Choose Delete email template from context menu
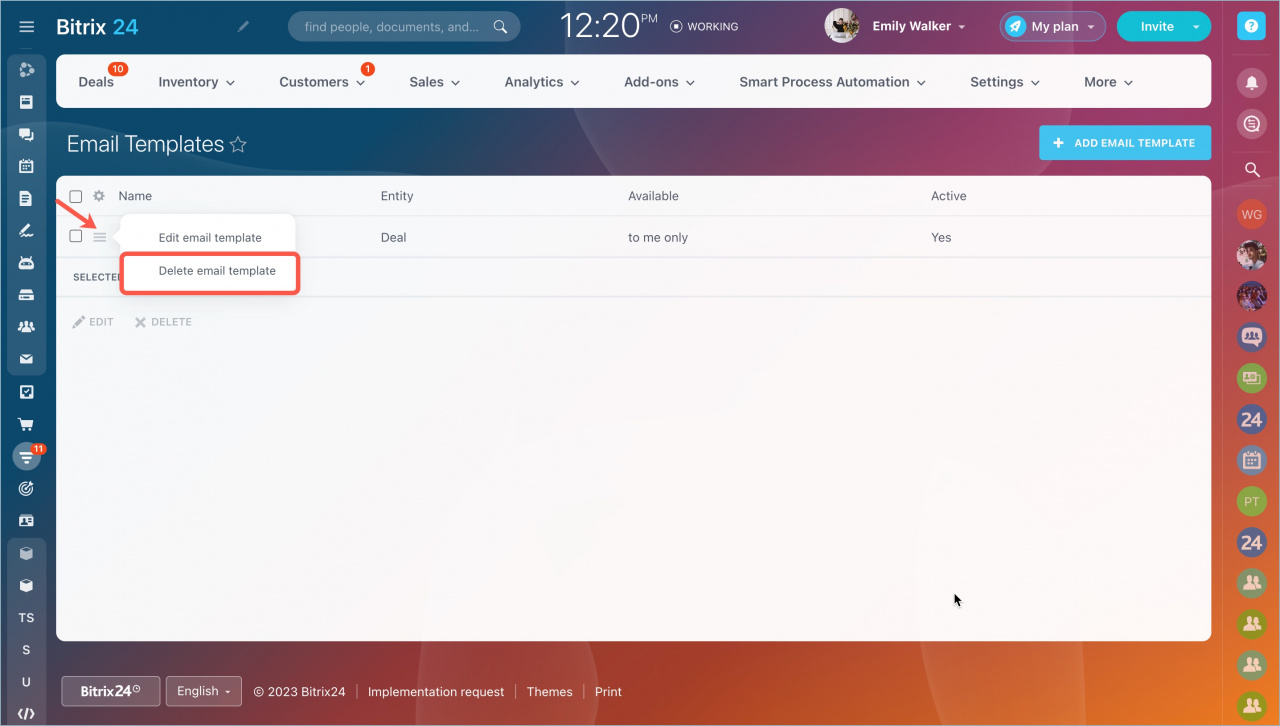Screen dimensions: 1280x726 (217, 271)
